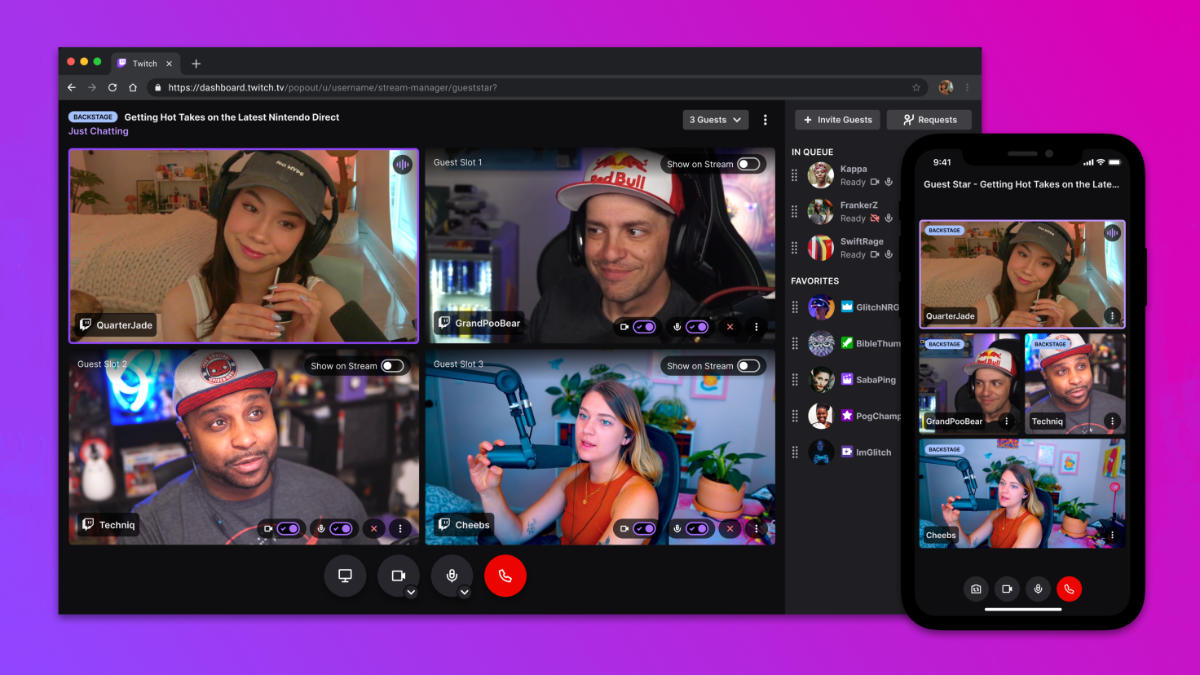Select the Twitch browser tab

[145, 63]
